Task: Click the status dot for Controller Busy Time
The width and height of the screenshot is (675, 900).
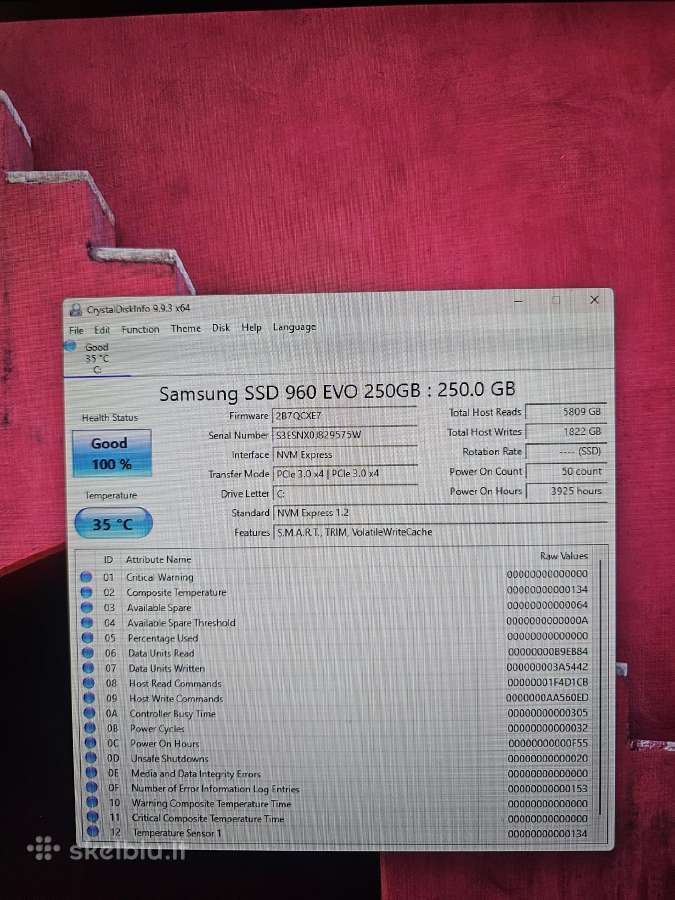Action: (89, 713)
